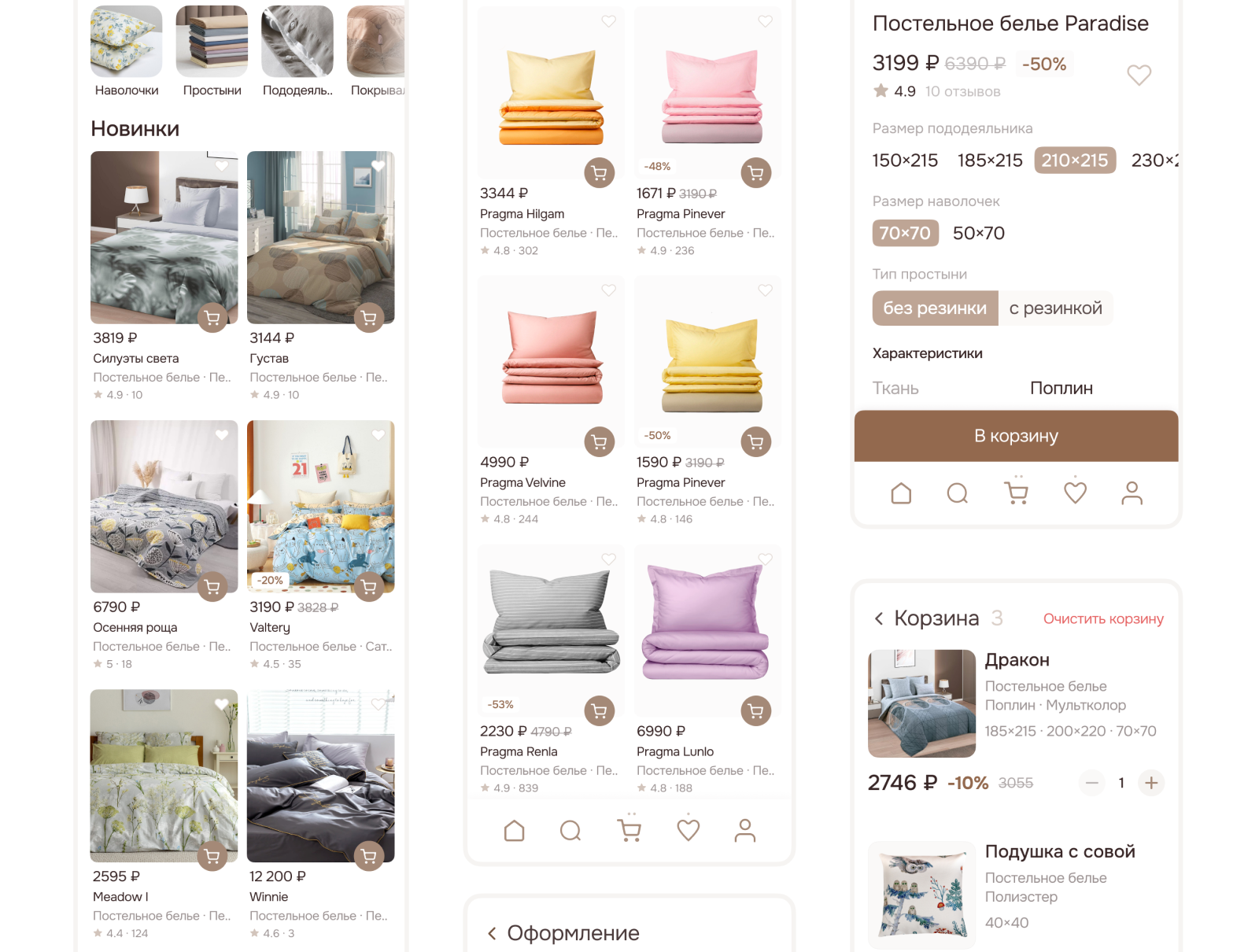Increase Дракон quantity with plus
Screen dimensions: 1259x952
click(1151, 783)
